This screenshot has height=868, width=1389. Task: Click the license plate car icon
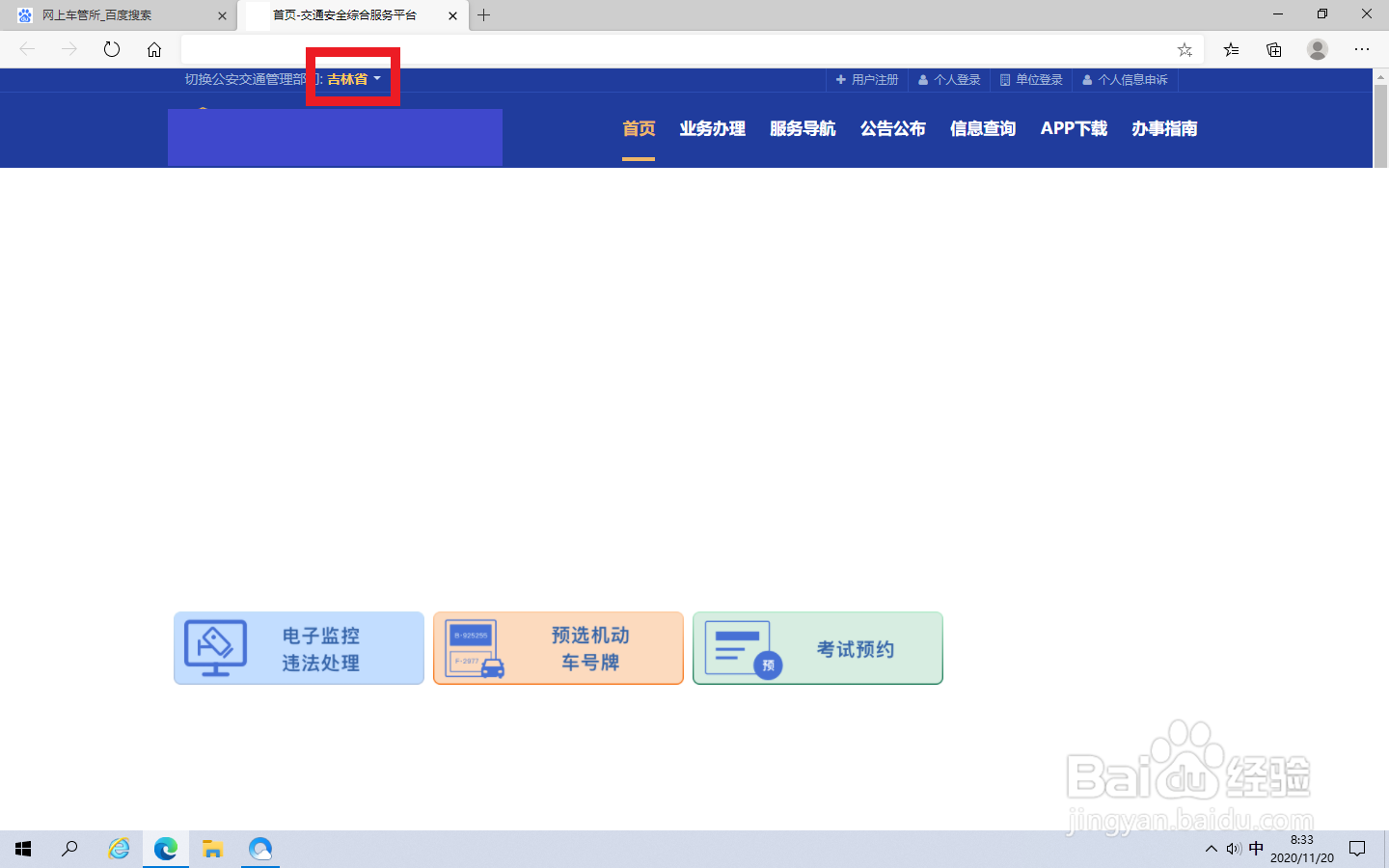(x=475, y=649)
